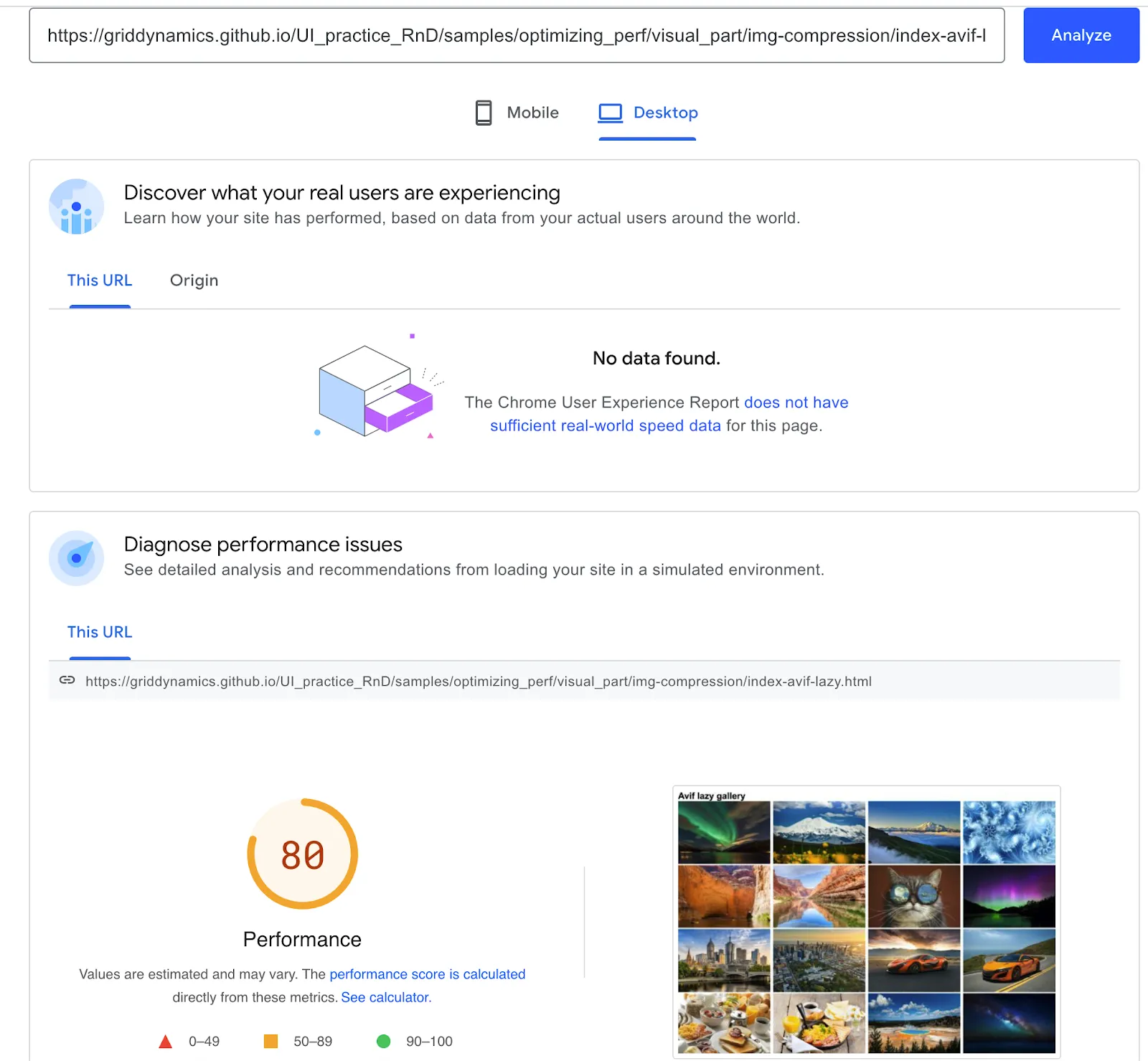
Task: Switch to the Mobile tab
Action: (x=517, y=113)
